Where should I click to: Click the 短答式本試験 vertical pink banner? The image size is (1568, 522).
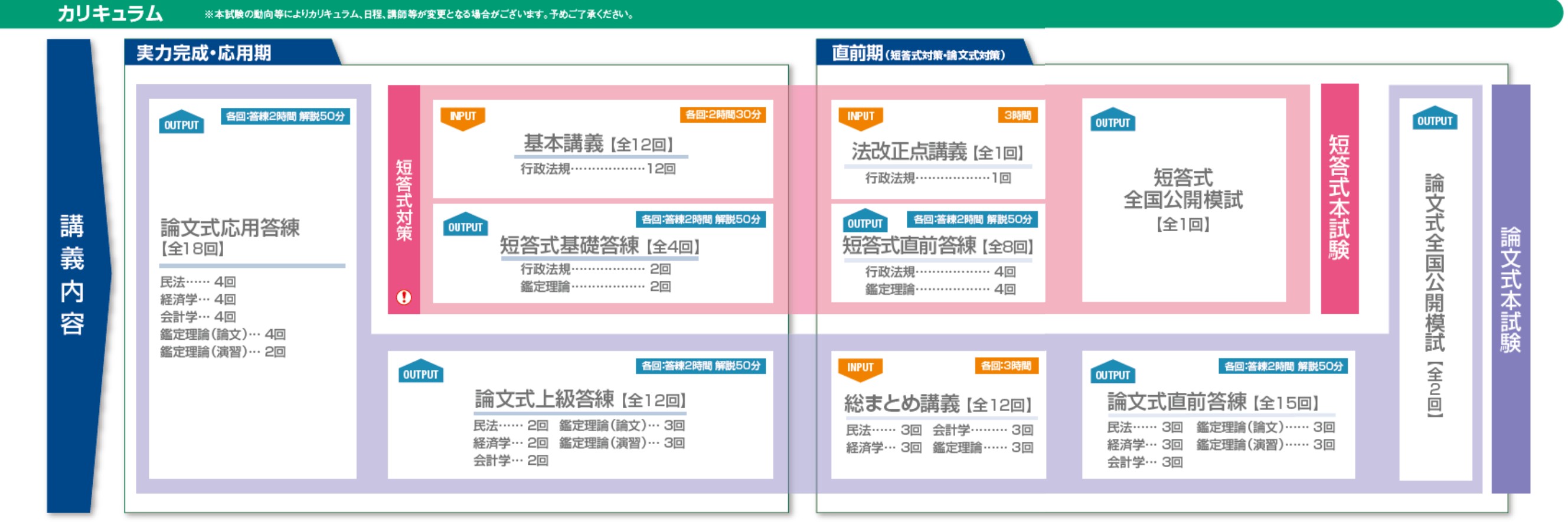(x=1338, y=198)
